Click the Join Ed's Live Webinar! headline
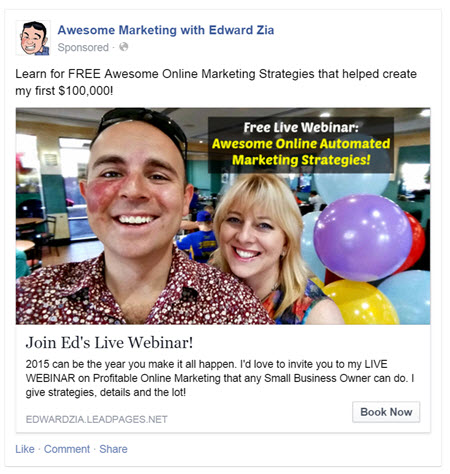Image resolution: width=450 pixels, height=474 pixels. [109, 343]
